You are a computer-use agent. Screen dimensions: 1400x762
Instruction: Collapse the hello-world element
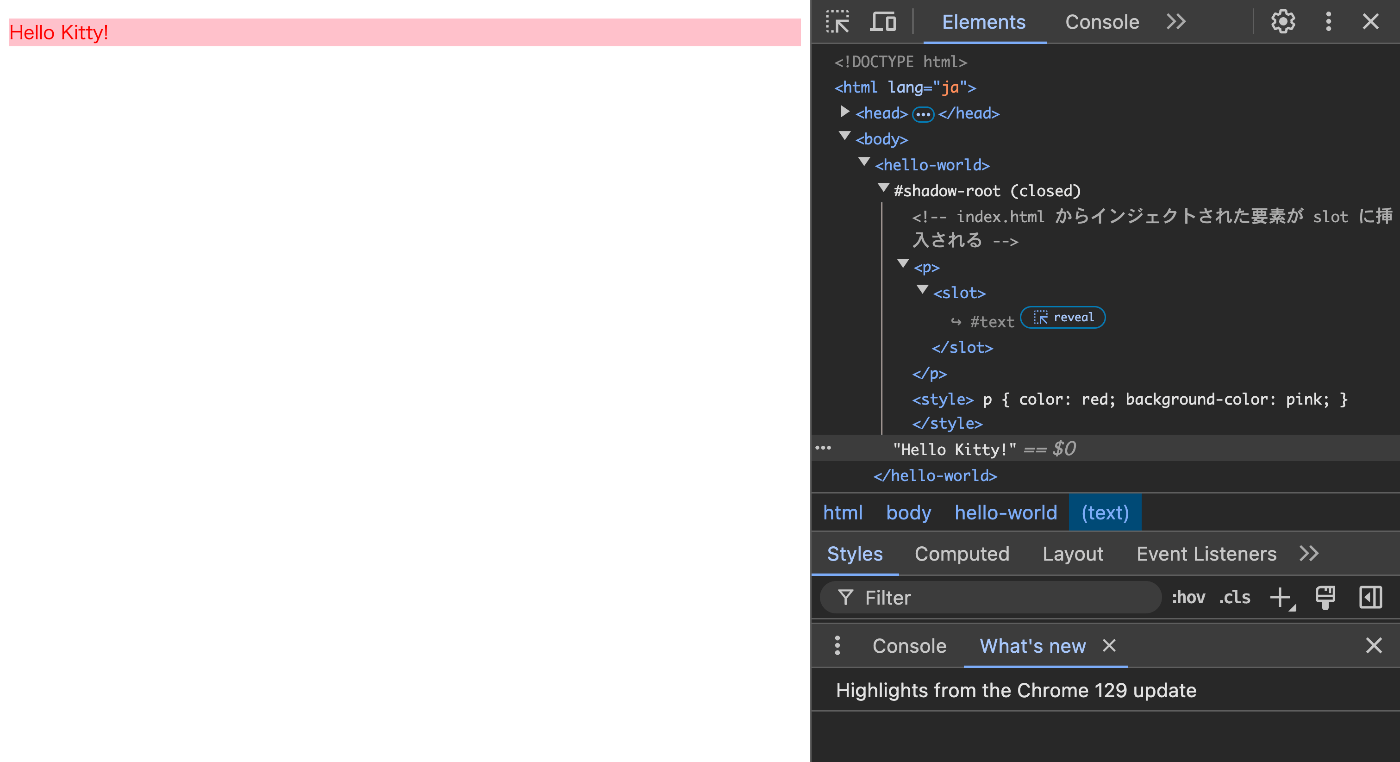click(x=864, y=162)
